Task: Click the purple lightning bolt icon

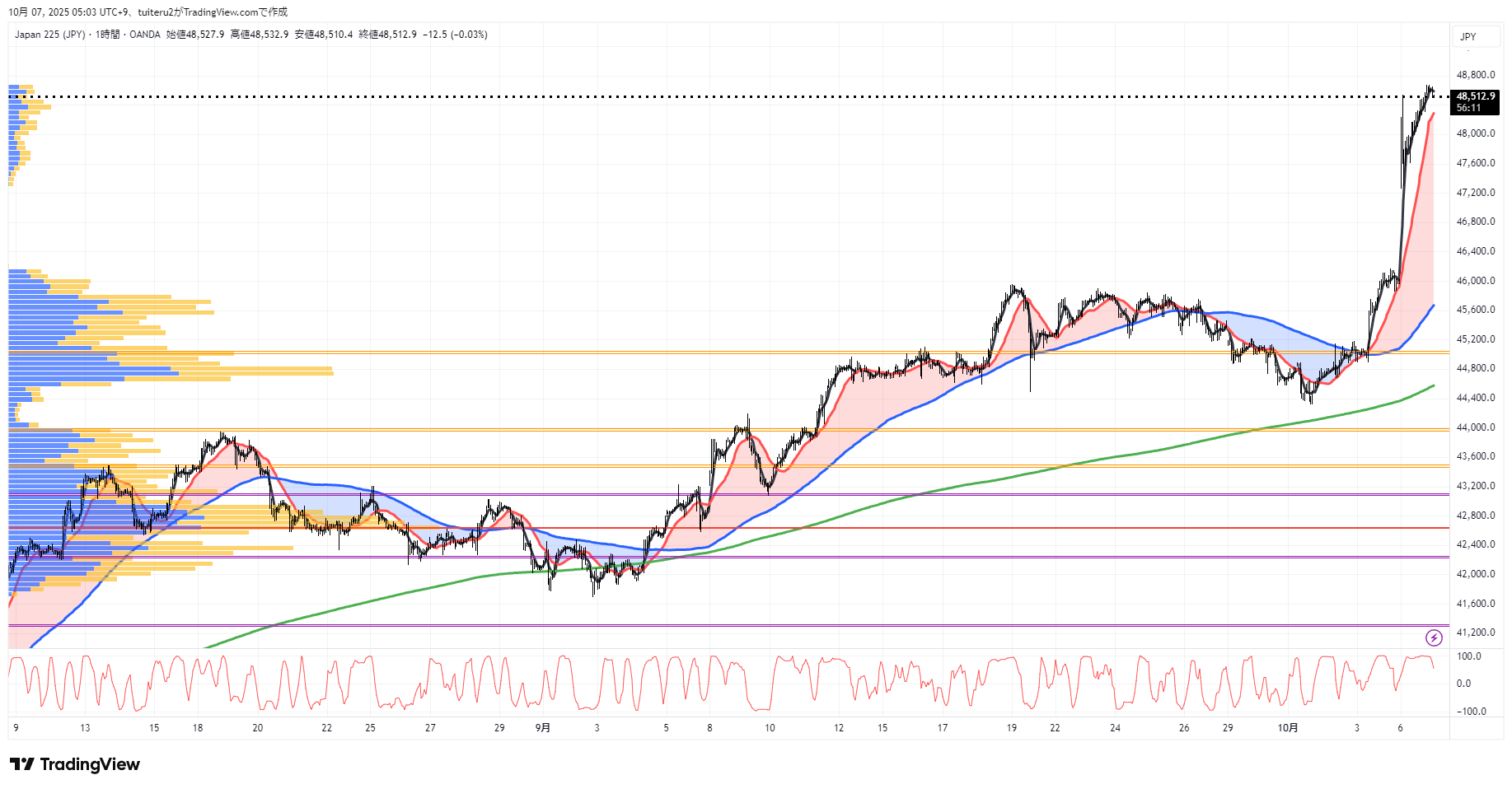Action: (x=1434, y=637)
